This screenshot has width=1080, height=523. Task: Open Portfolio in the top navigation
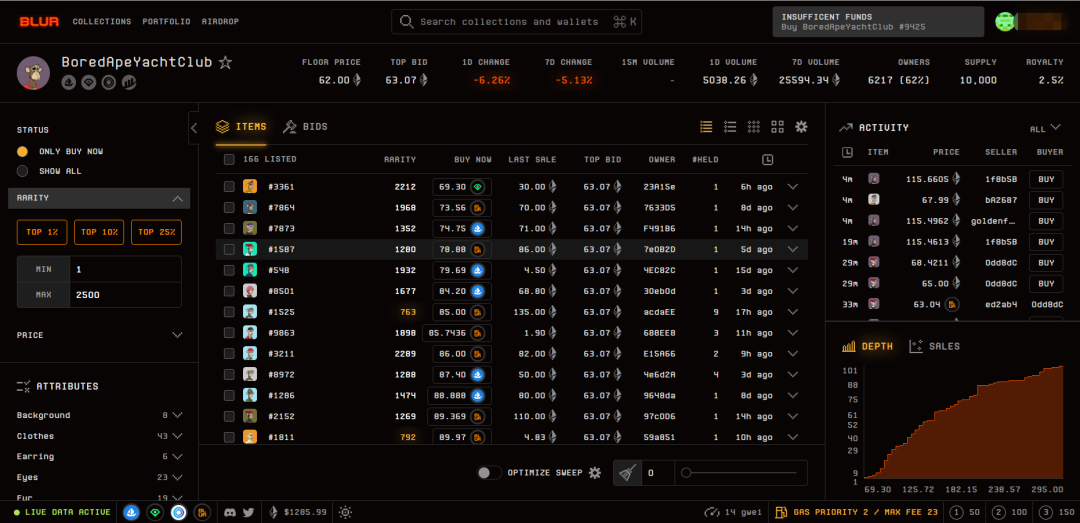coord(165,21)
